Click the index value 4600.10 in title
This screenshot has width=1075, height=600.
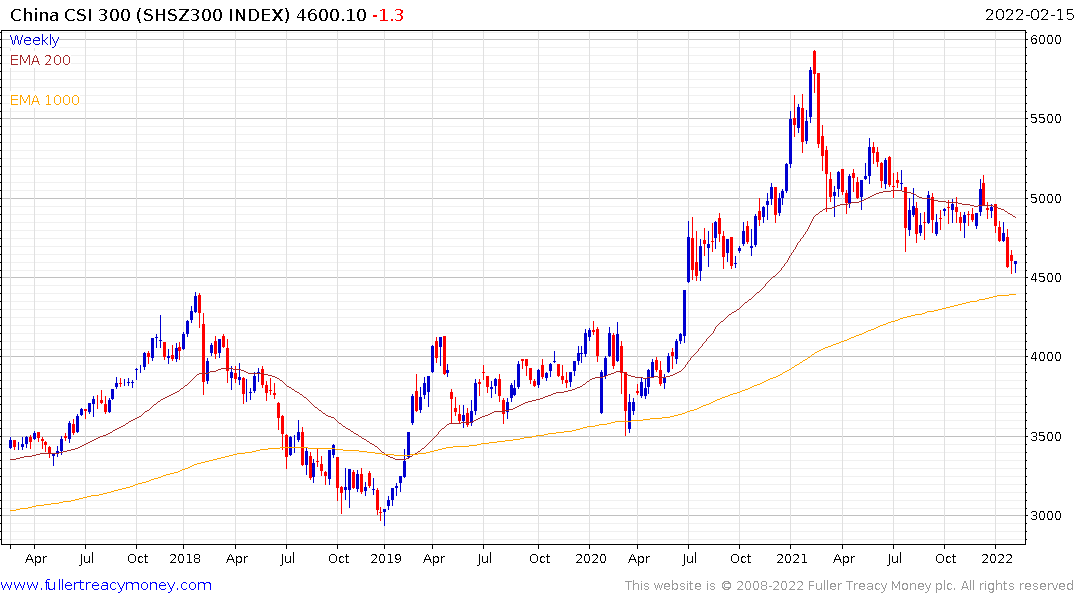tap(331, 15)
